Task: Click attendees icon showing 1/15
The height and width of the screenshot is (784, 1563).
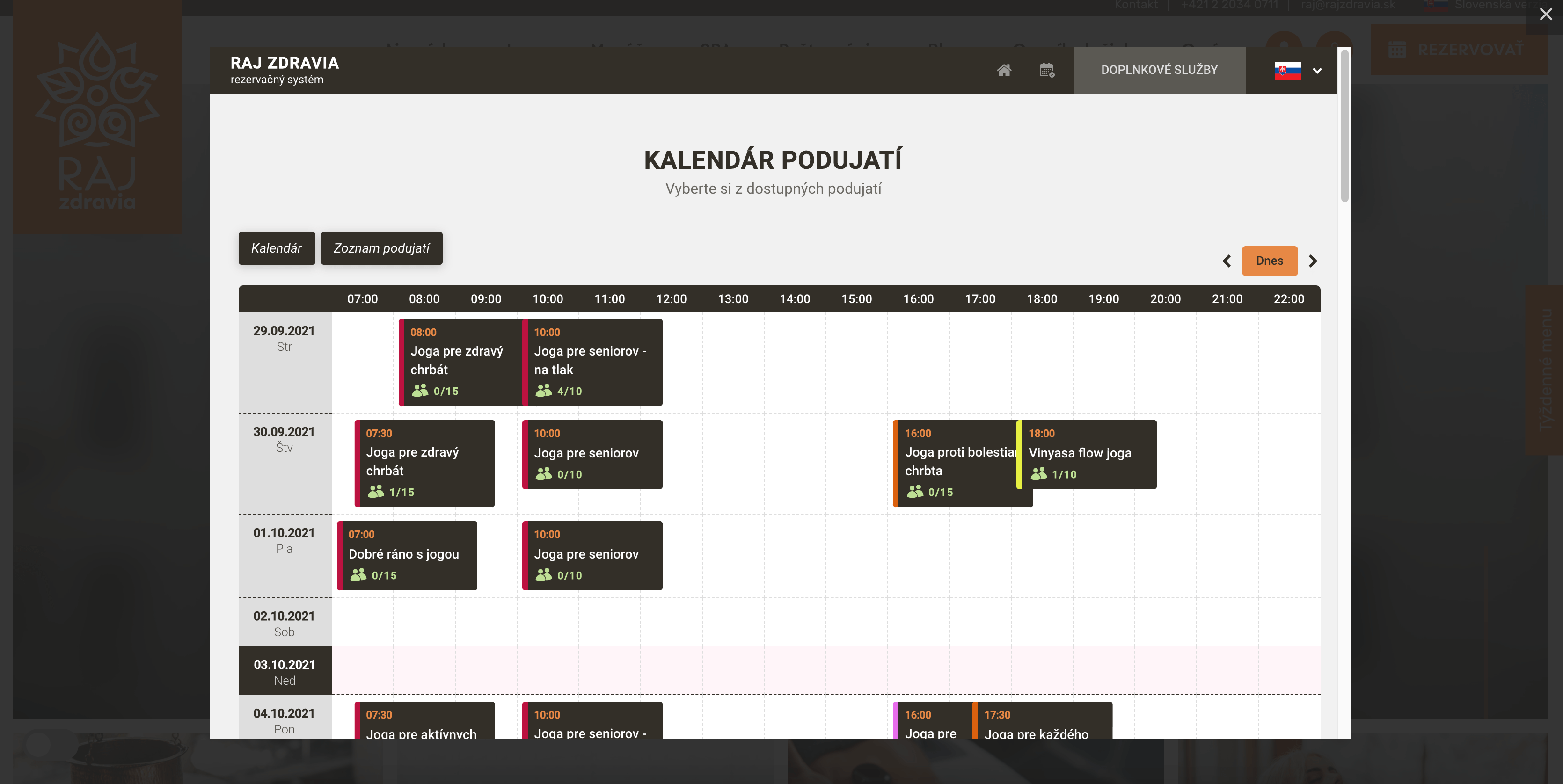Action: click(376, 492)
